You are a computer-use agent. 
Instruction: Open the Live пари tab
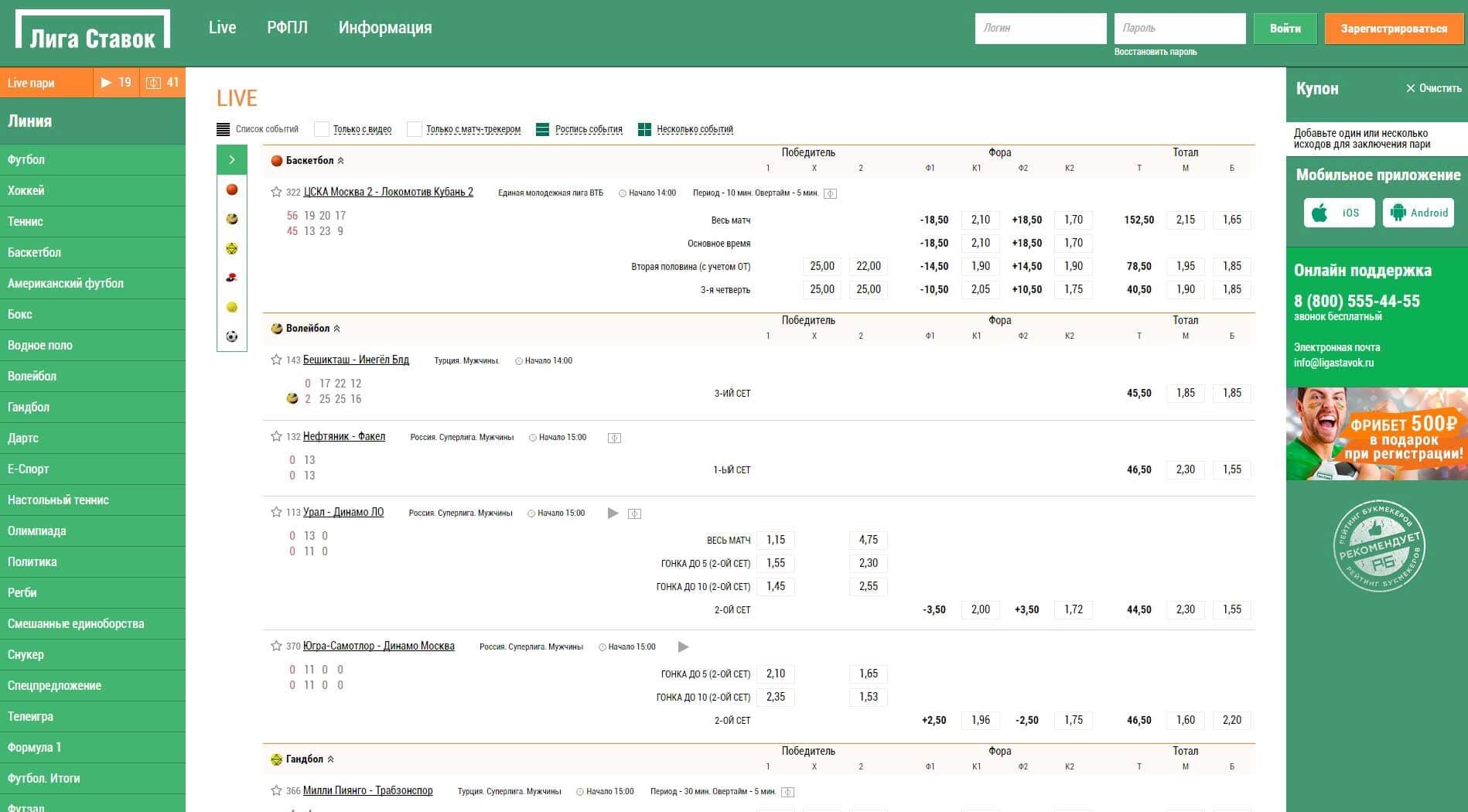(x=46, y=83)
